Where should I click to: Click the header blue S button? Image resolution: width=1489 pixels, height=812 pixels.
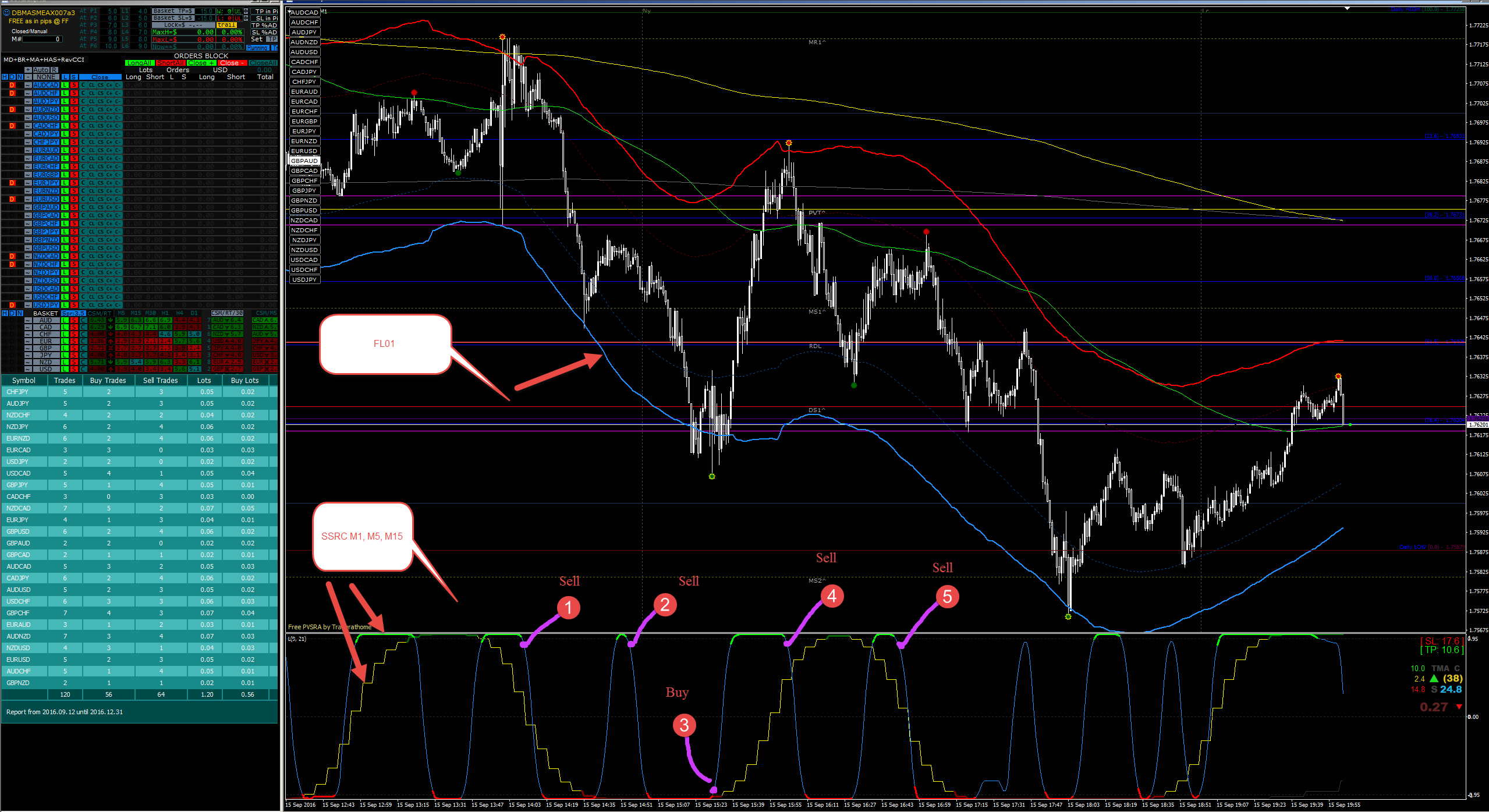click(74, 77)
